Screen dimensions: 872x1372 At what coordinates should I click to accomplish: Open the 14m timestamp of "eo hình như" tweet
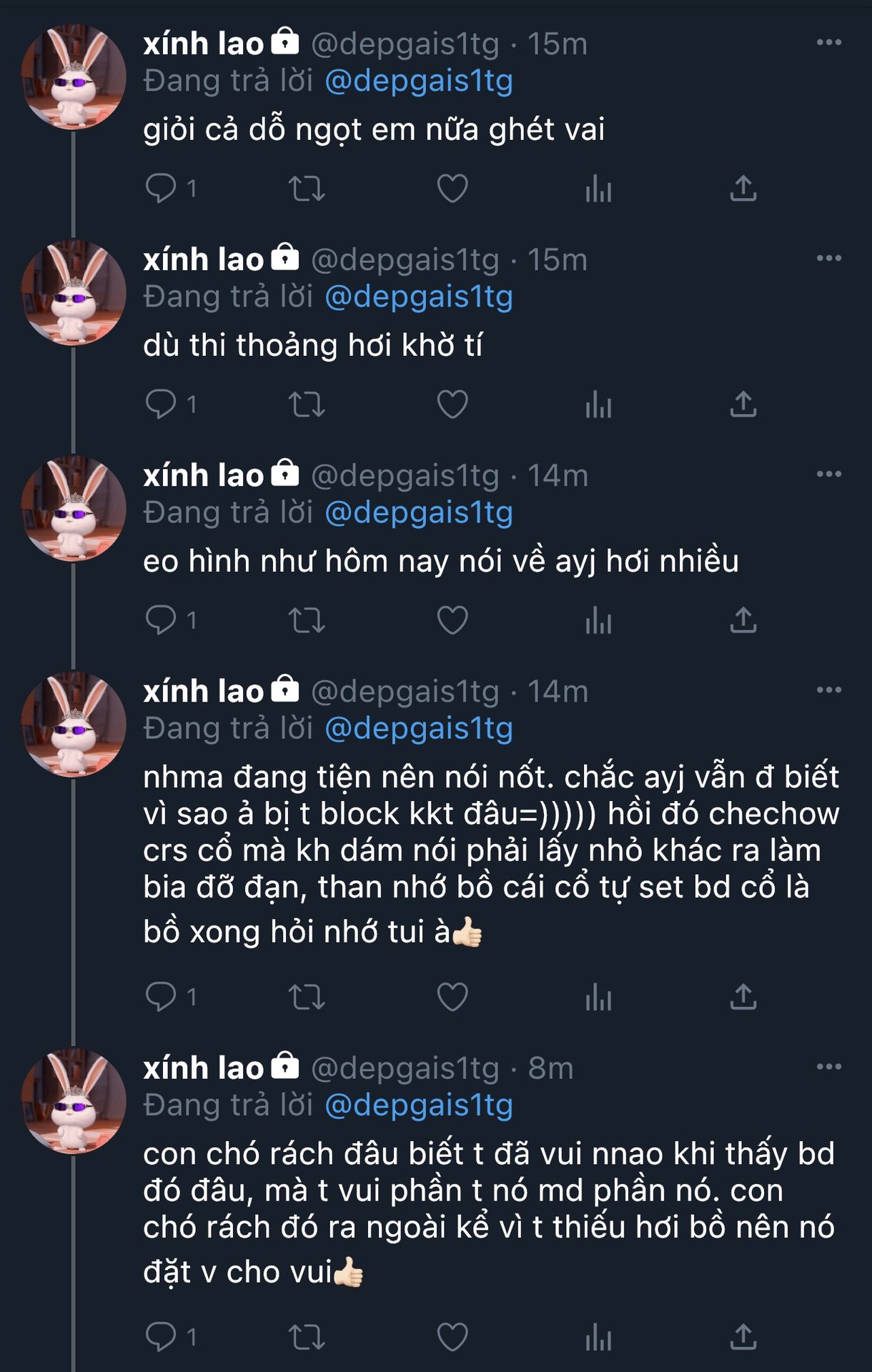point(558,476)
